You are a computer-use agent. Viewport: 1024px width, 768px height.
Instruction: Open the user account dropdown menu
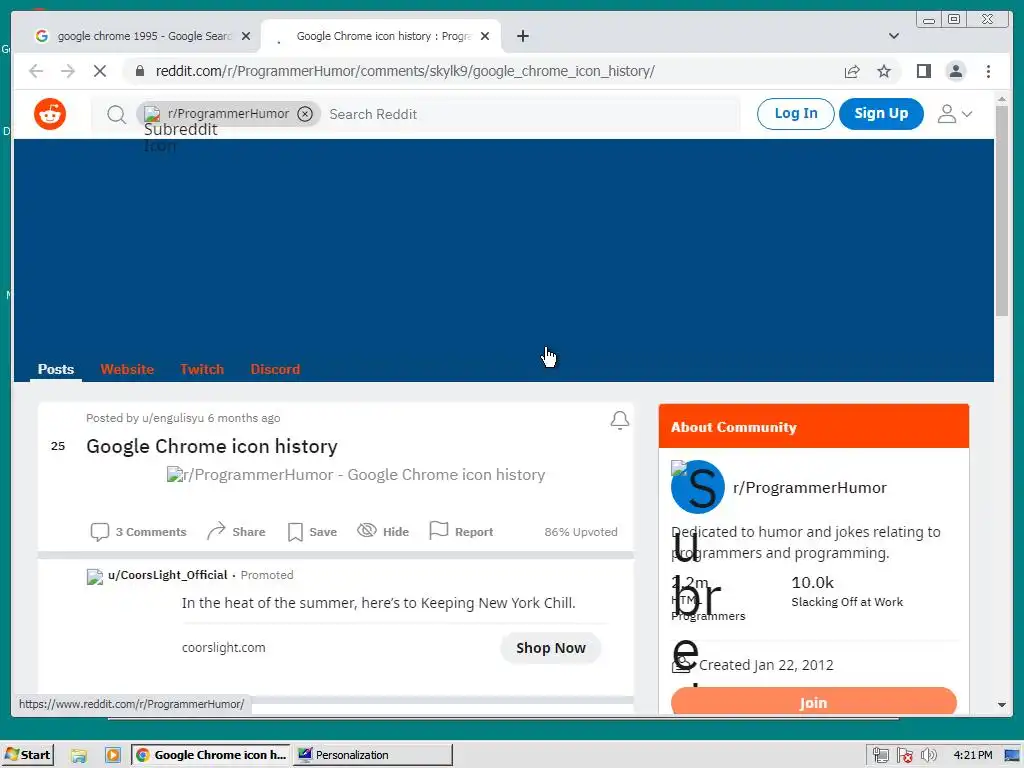955,114
